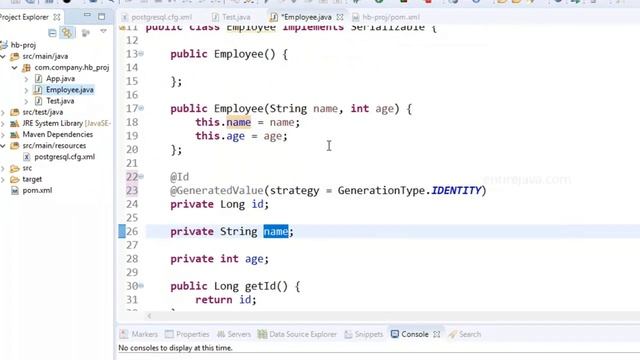Click the blue marker beside line 26

(x=122, y=231)
